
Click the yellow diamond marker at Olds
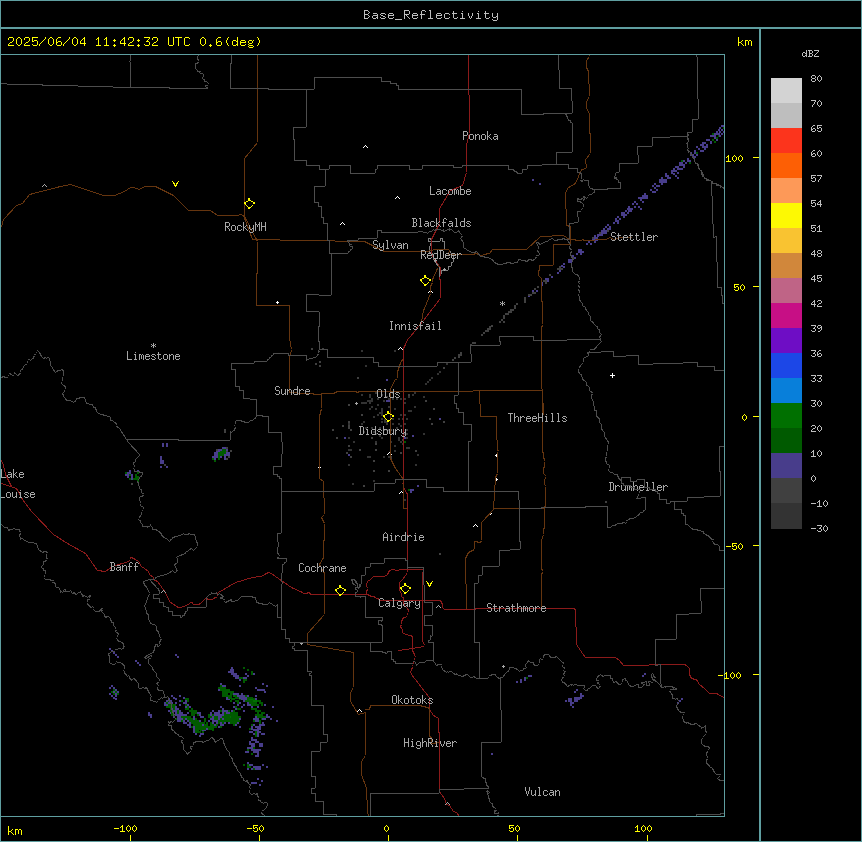(x=388, y=417)
